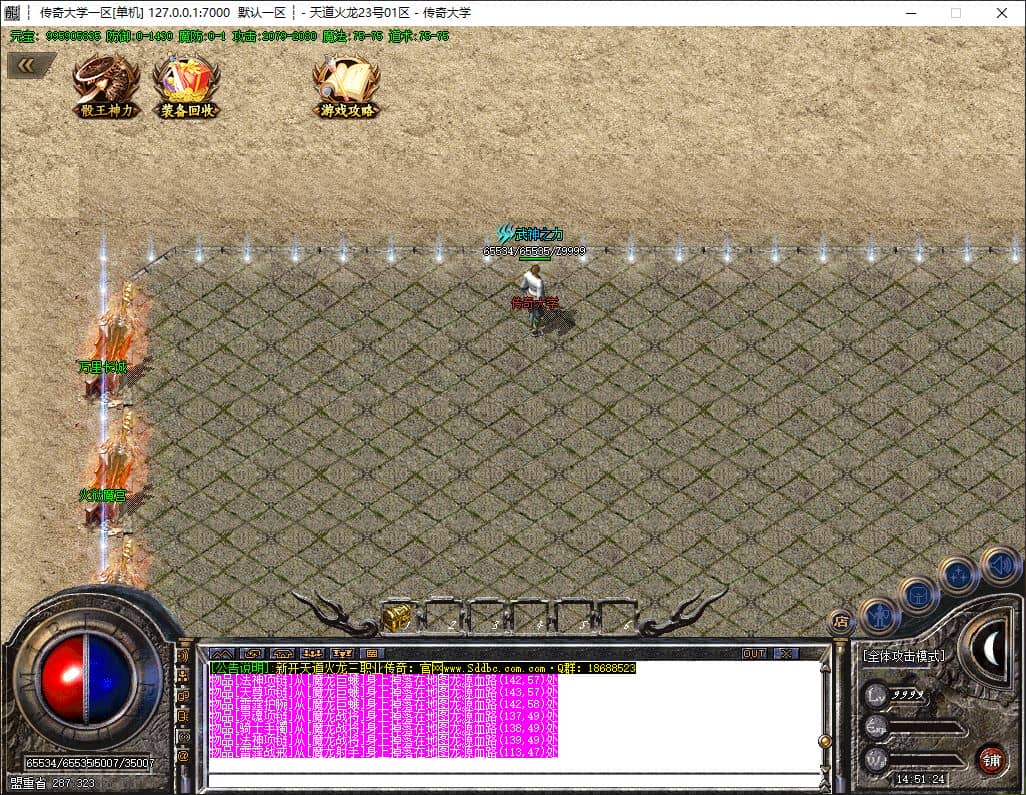
Task: Open the 游戏攻略 game guide book icon
Action: (347, 87)
